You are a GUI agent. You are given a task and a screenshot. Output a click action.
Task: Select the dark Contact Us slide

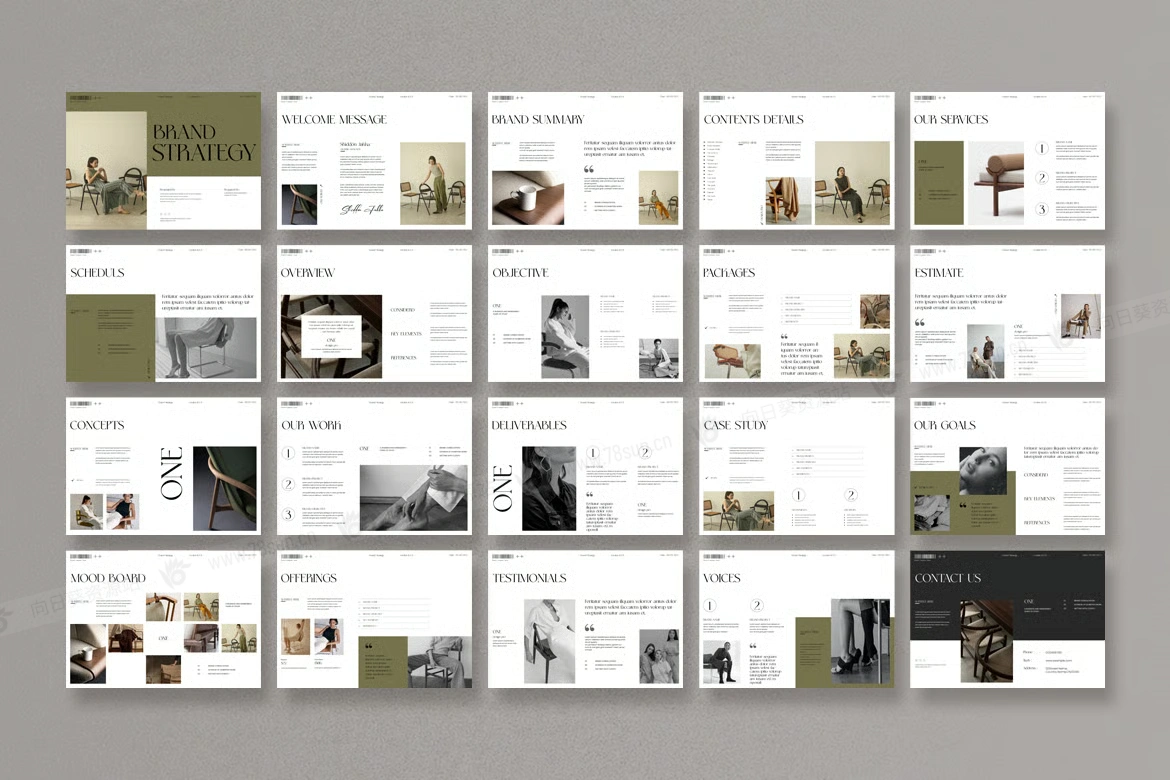click(1007, 620)
